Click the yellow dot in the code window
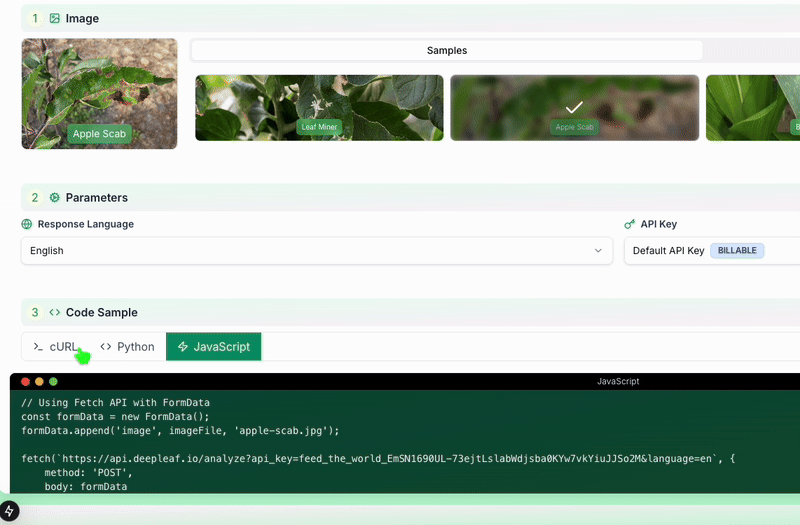This screenshot has height=525, width=800. click(x=39, y=382)
